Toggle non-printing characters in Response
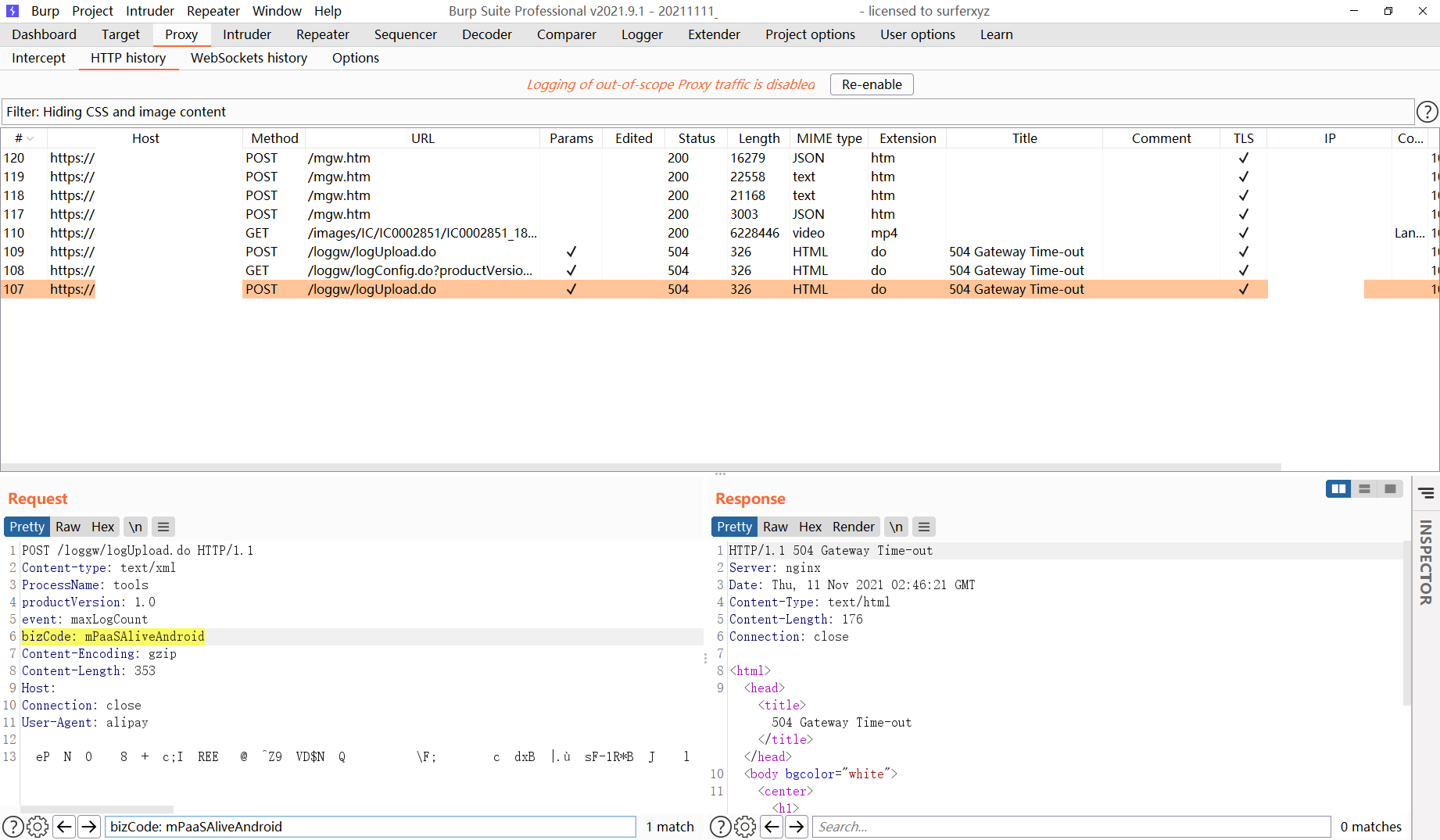 click(x=896, y=527)
